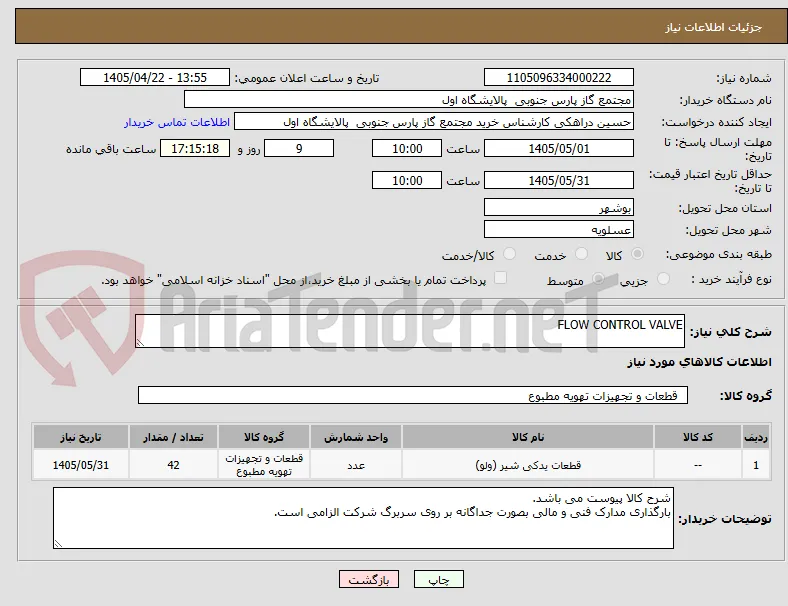Click the resize handle of description box
The height and width of the screenshot is (606, 788).
(x=140, y=343)
